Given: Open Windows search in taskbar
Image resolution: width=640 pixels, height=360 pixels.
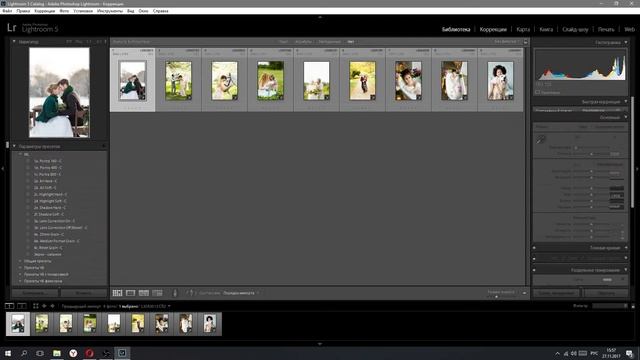Looking at the screenshot, I should tap(24, 353).
